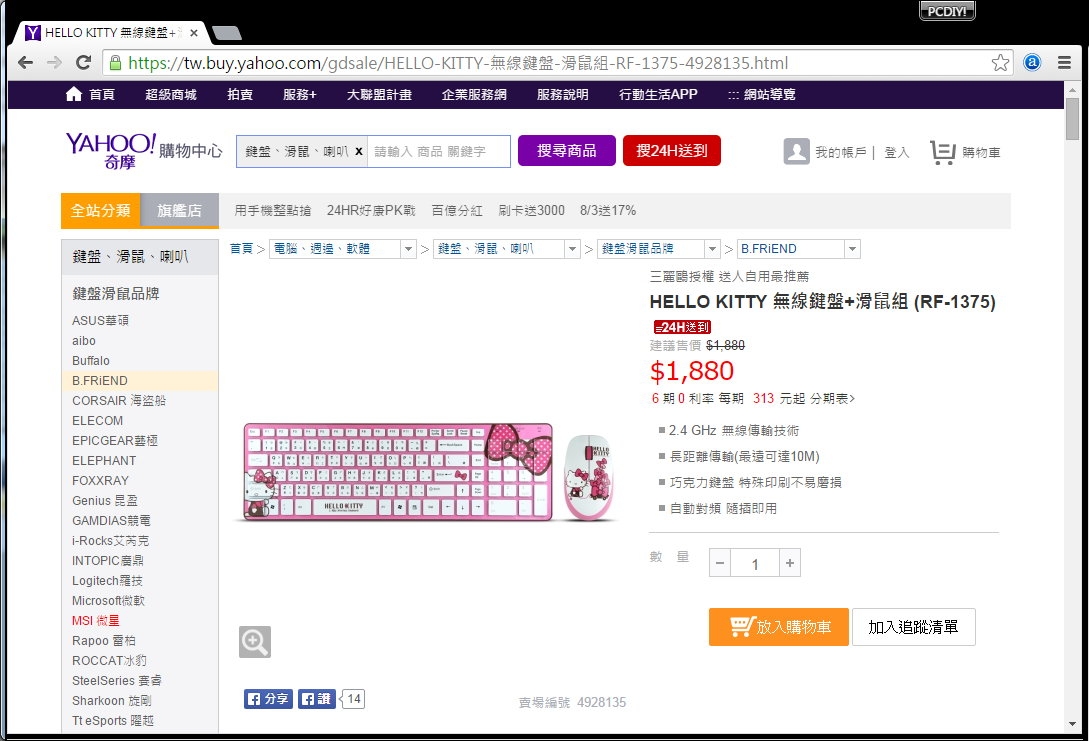Select Microsoft微軟 in the brand list

point(108,601)
